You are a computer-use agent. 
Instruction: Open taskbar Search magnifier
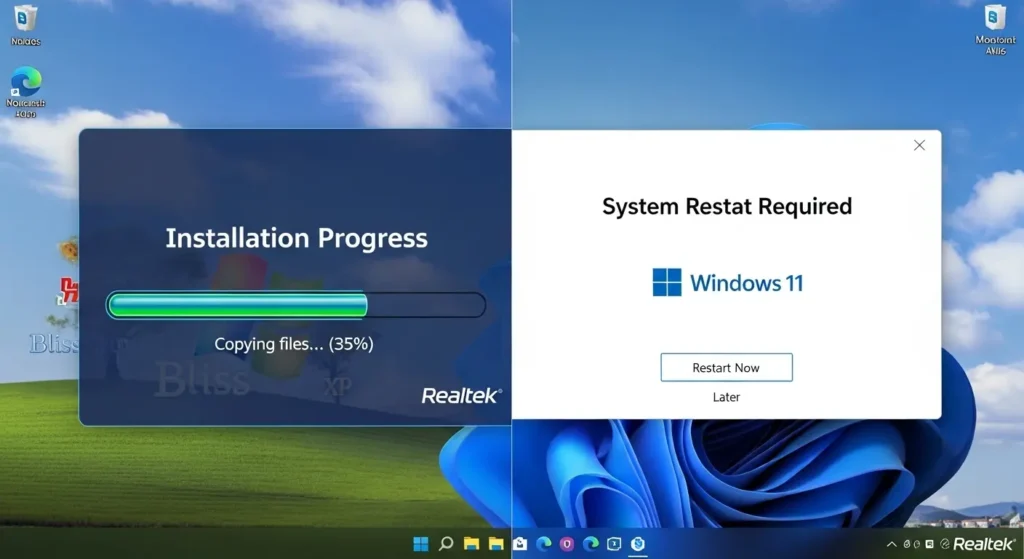click(x=446, y=543)
